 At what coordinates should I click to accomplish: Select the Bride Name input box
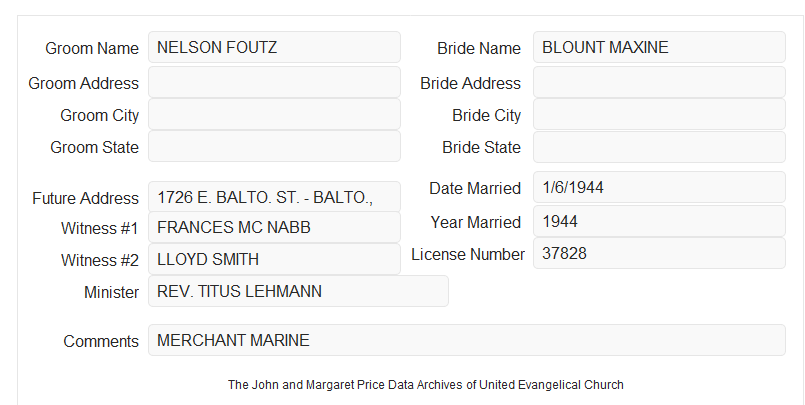(659, 47)
